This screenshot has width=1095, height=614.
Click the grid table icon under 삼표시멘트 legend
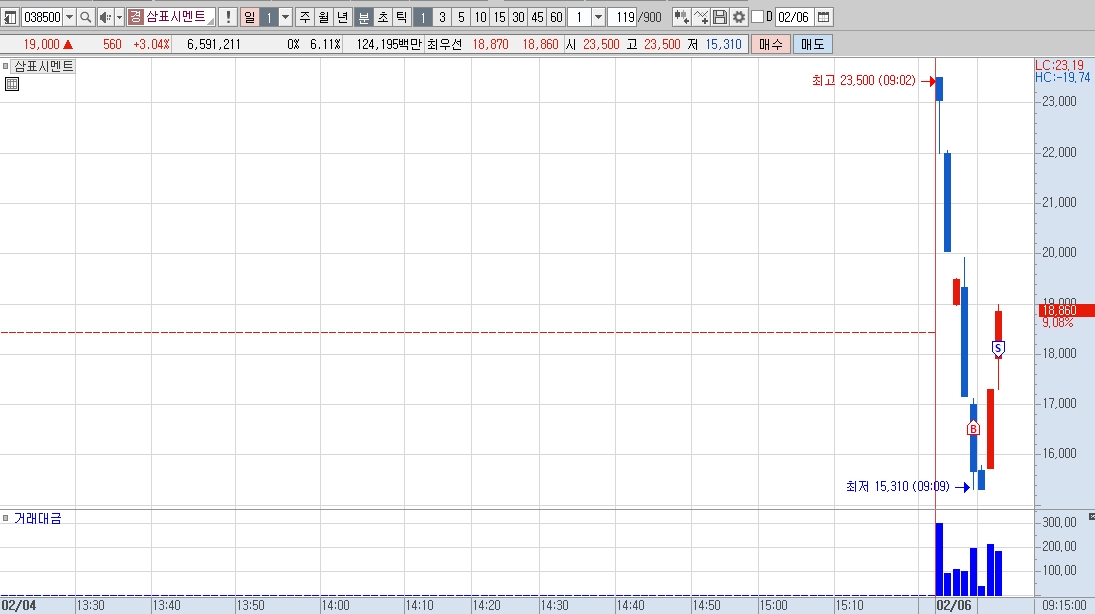(x=12, y=85)
